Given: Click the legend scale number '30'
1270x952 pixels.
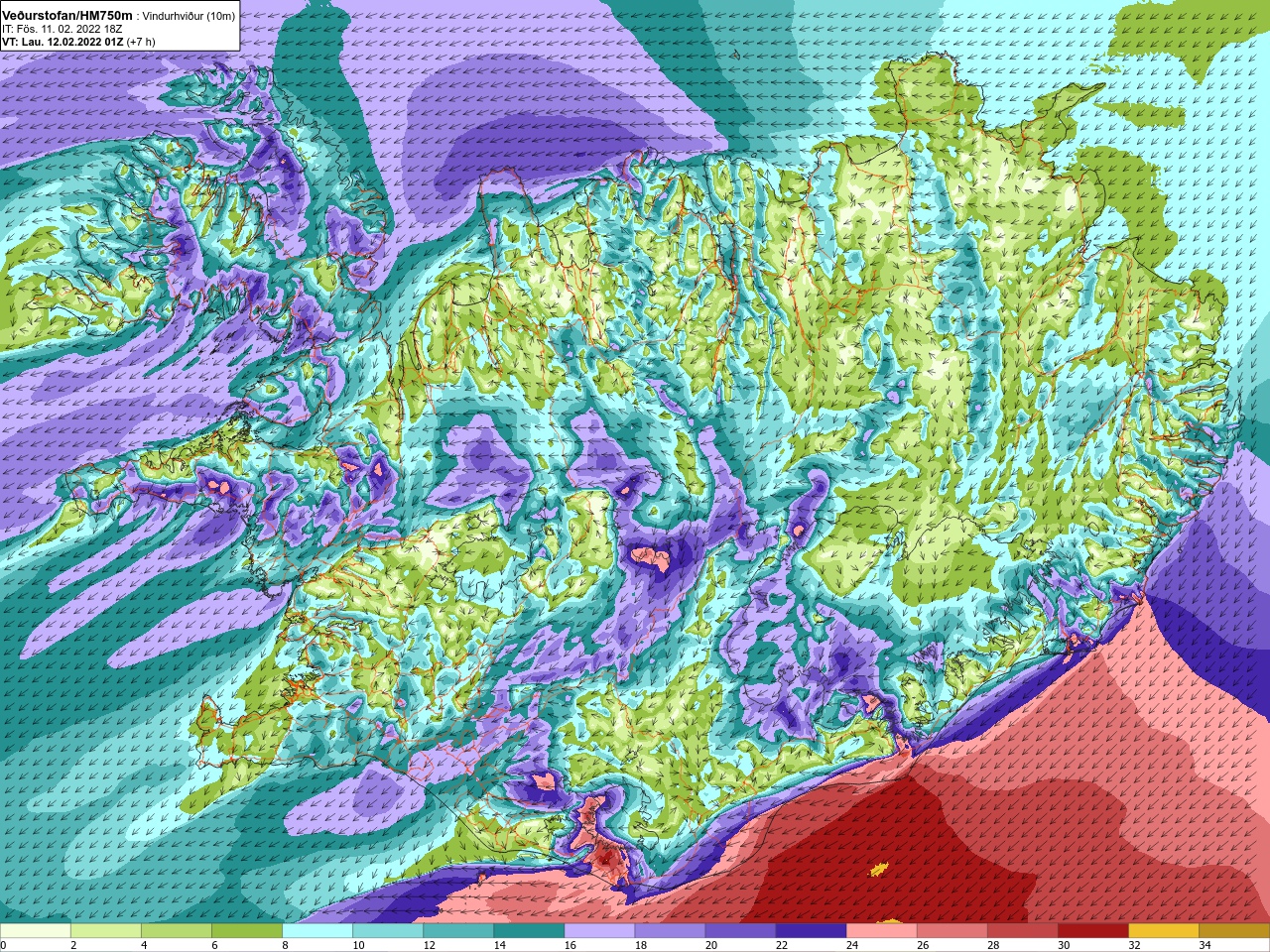Looking at the screenshot, I should pyautogui.click(x=1063, y=945).
